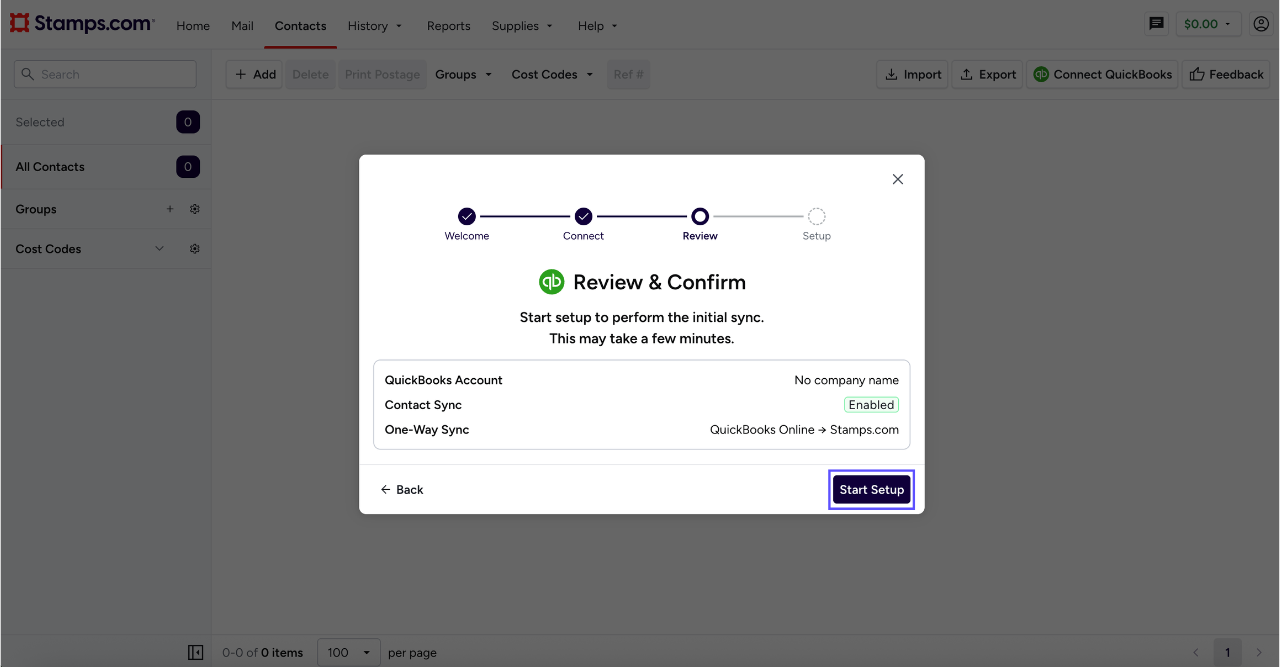Click the search magnifier icon
This screenshot has width=1280, height=667.
point(28,74)
